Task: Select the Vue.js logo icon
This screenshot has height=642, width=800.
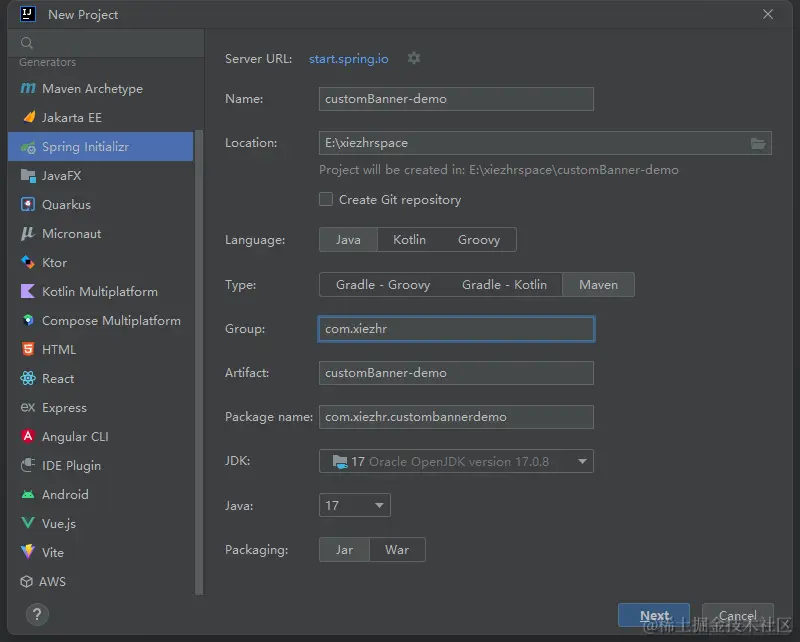Action: pos(28,523)
